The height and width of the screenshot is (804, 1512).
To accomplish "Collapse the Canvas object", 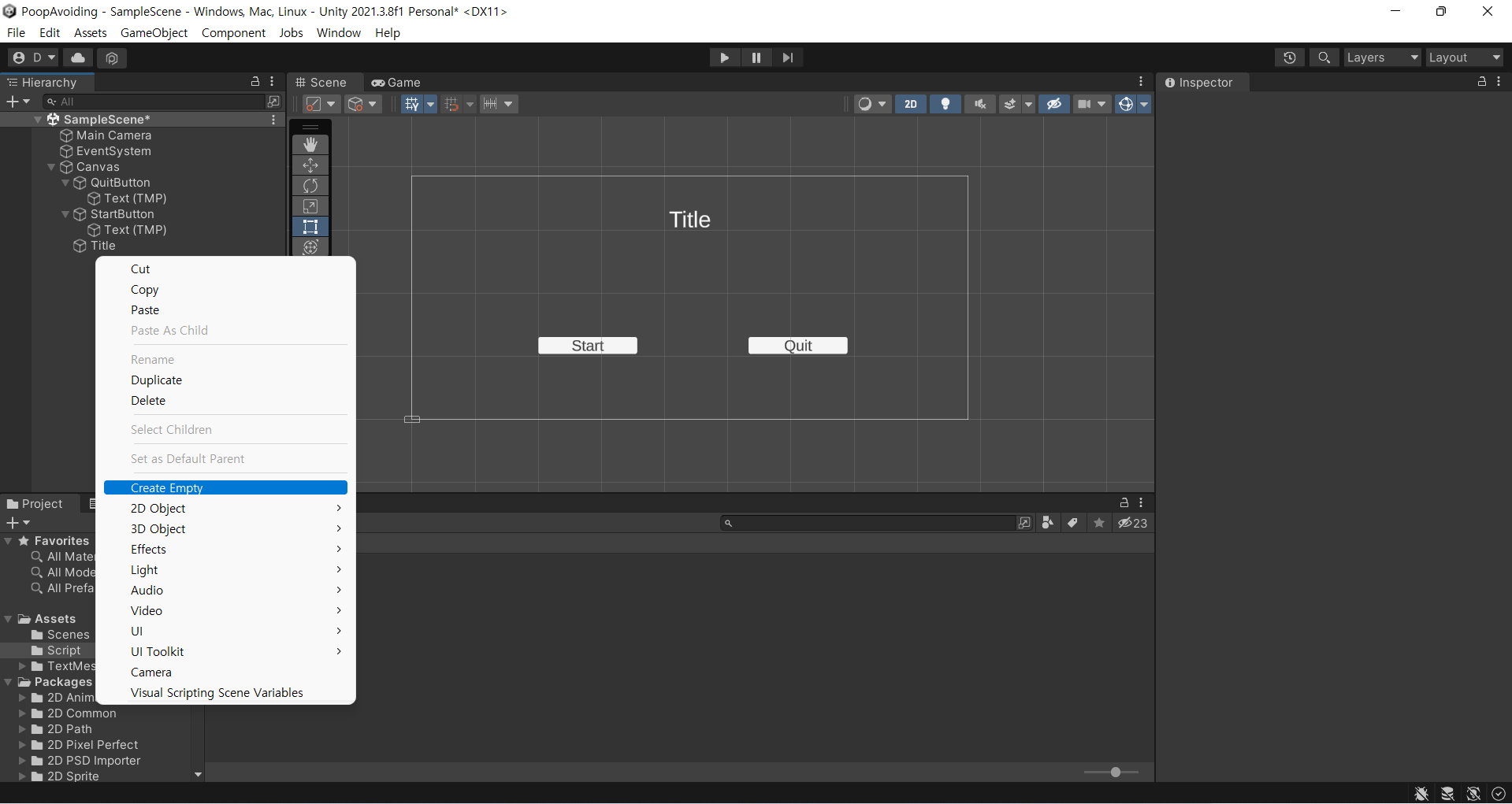I will pyautogui.click(x=51, y=167).
